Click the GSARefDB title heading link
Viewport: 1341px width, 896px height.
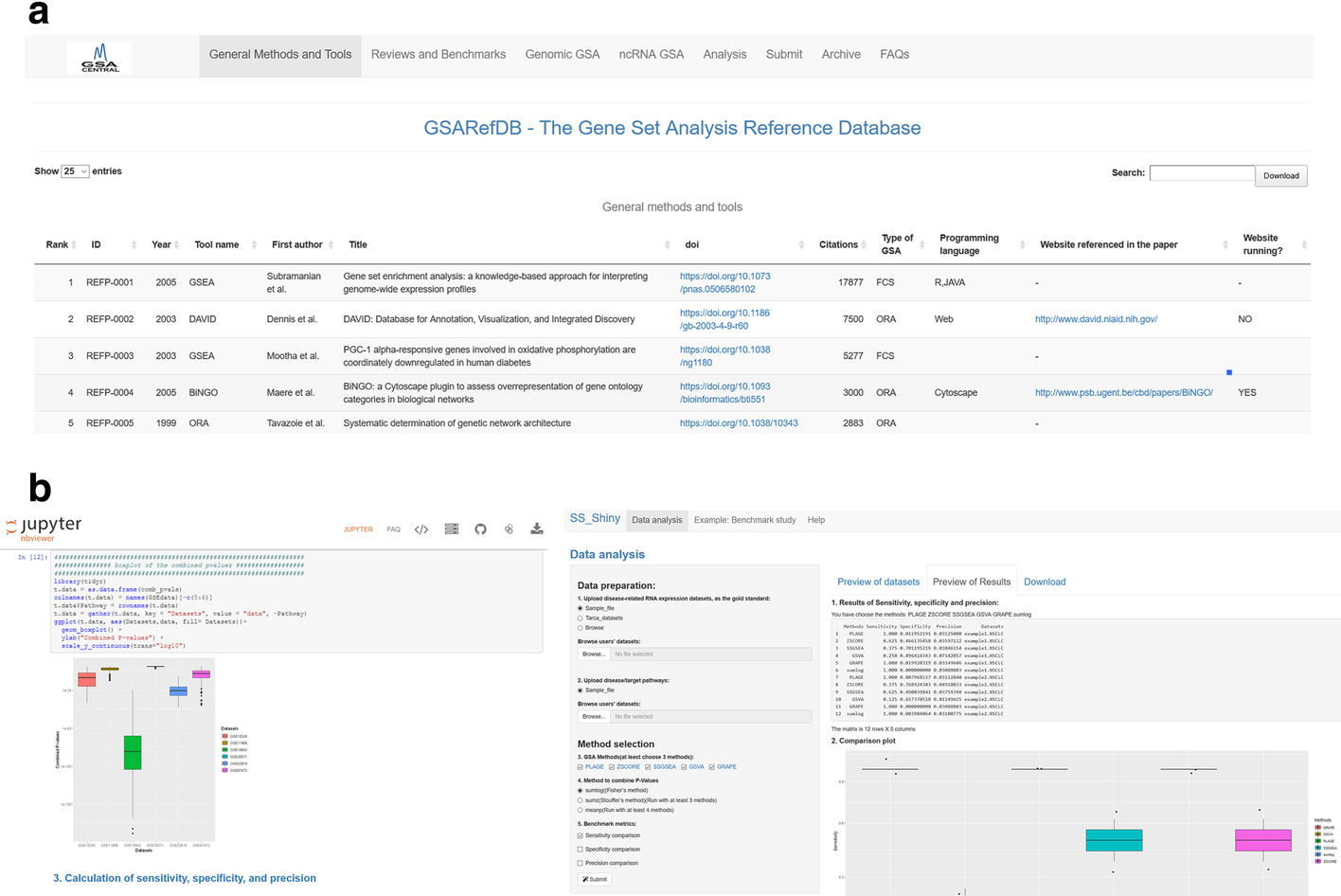point(672,128)
